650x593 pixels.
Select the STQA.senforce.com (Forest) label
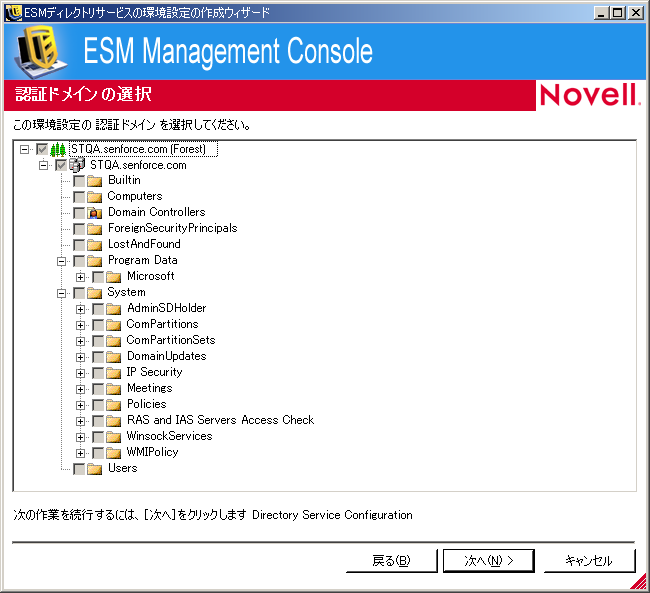143,149
